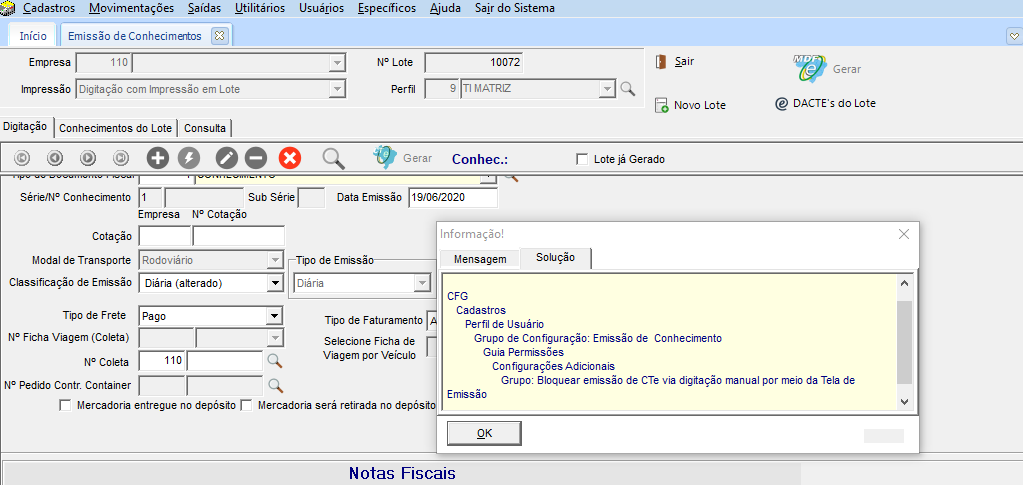This screenshot has width=1023, height=485.
Task: Search Nº Coleta with magnifier icon
Action: coord(275,361)
